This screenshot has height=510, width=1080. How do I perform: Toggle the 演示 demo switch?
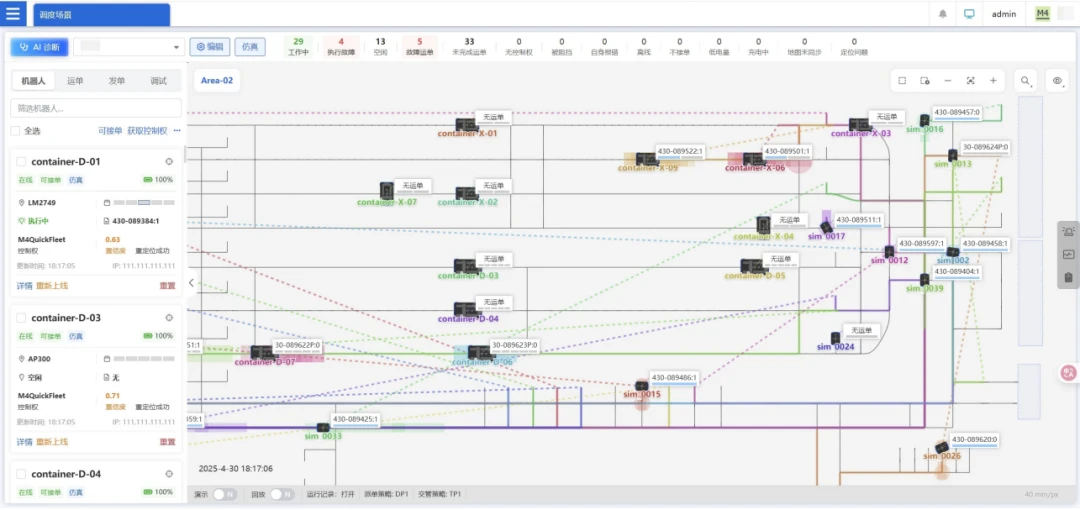[x=224, y=494]
